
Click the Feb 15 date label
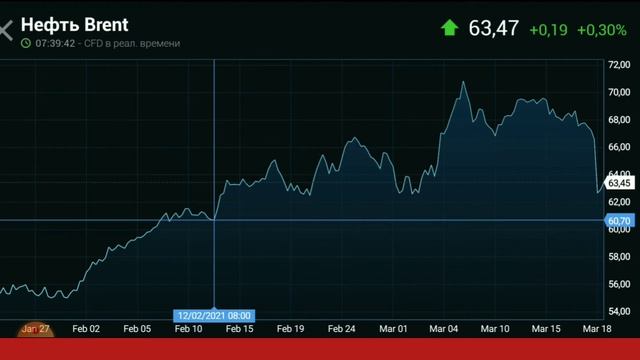[x=239, y=329]
